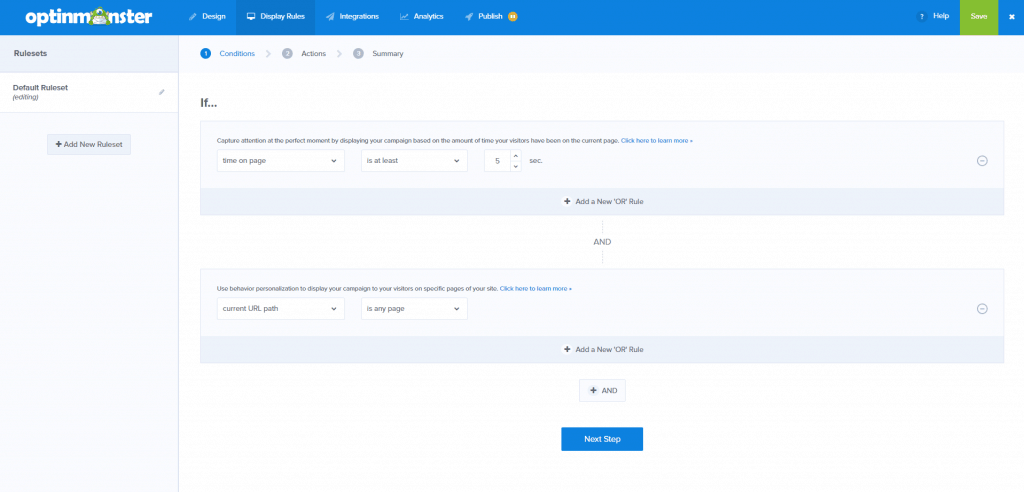Image resolution: width=1024 pixels, height=492 pixels.
Task: Click the green Save button
Action: 978,17
